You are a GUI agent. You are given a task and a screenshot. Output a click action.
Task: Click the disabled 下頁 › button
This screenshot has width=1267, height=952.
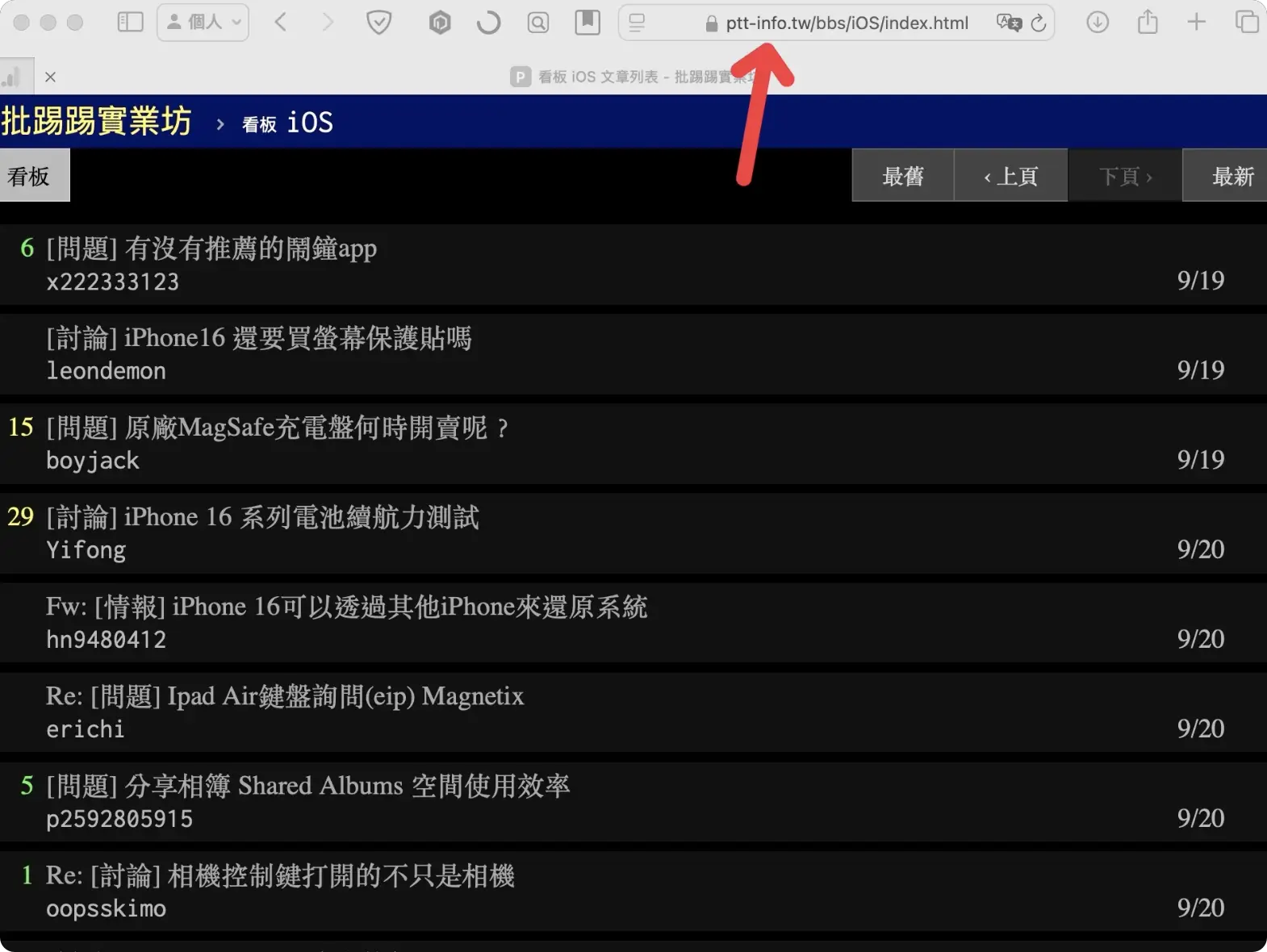tap(1125, 175)
